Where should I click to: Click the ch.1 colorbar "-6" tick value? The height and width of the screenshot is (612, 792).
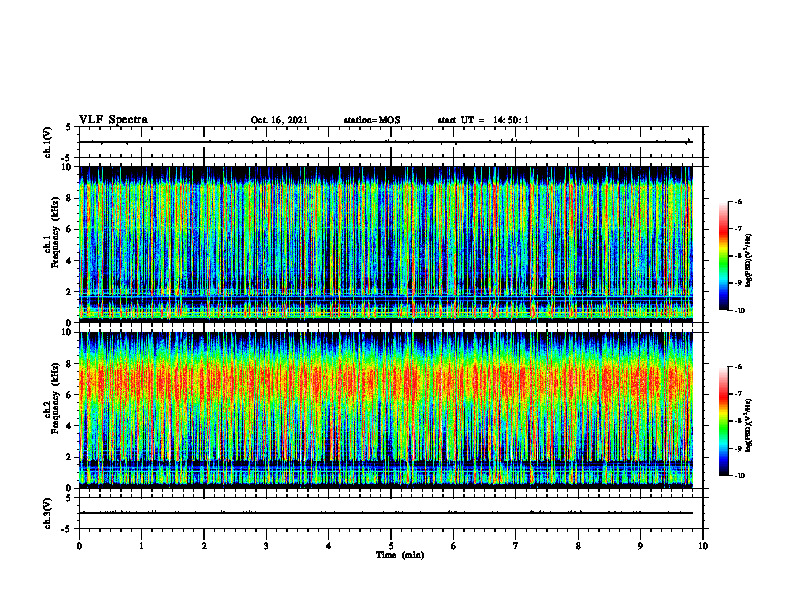(x=738, y=201)
